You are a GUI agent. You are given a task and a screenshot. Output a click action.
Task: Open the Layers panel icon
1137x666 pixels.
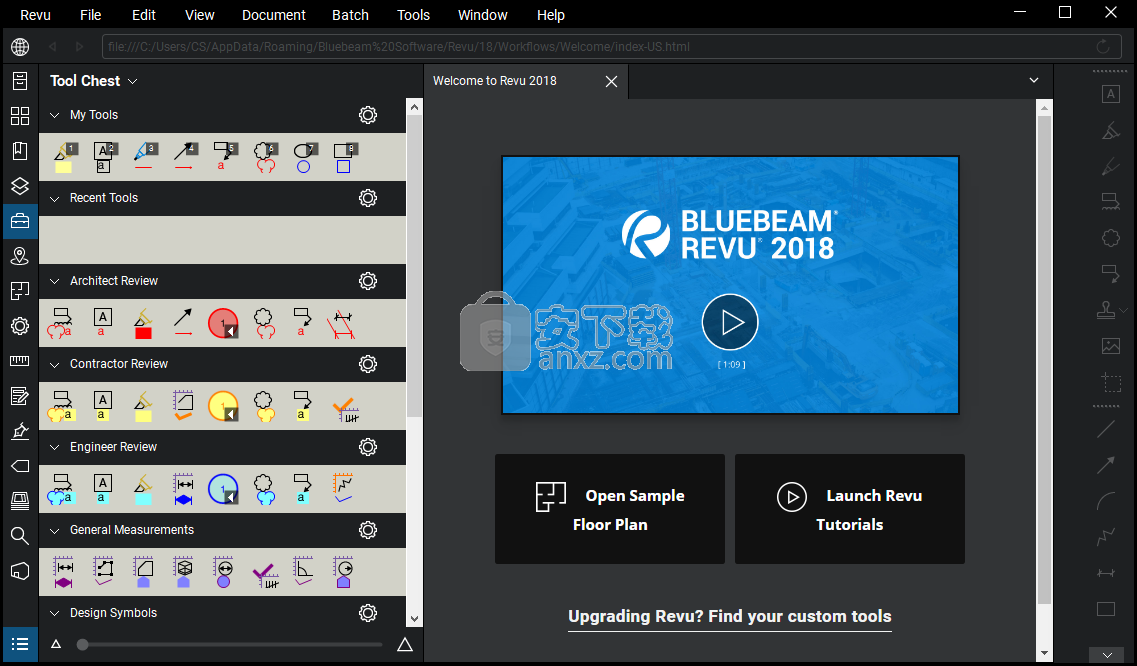20,186
